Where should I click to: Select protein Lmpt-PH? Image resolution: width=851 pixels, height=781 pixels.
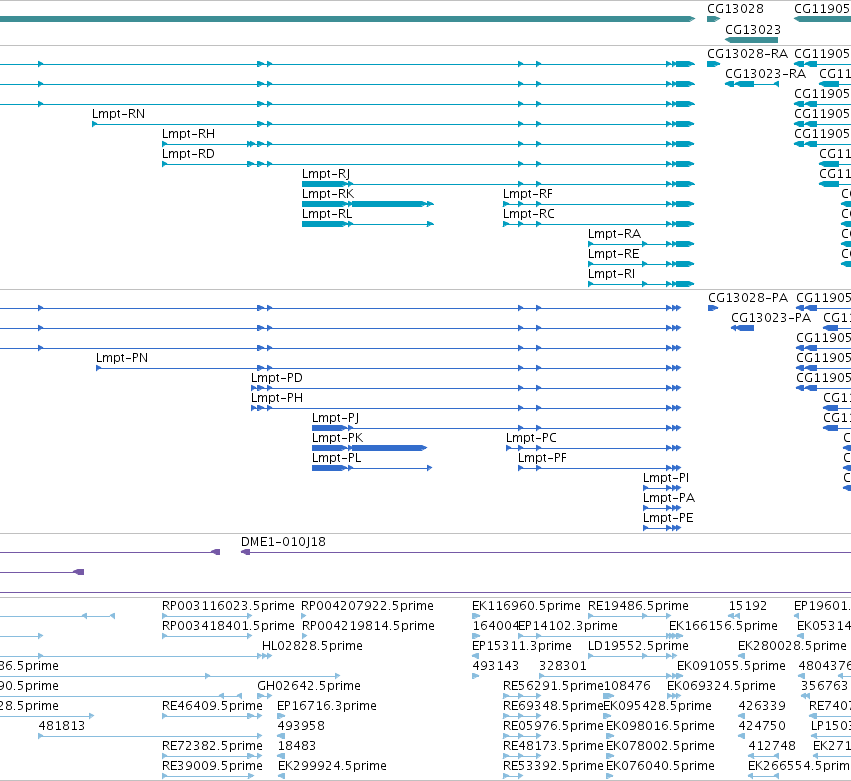click(x=276, y=398)
